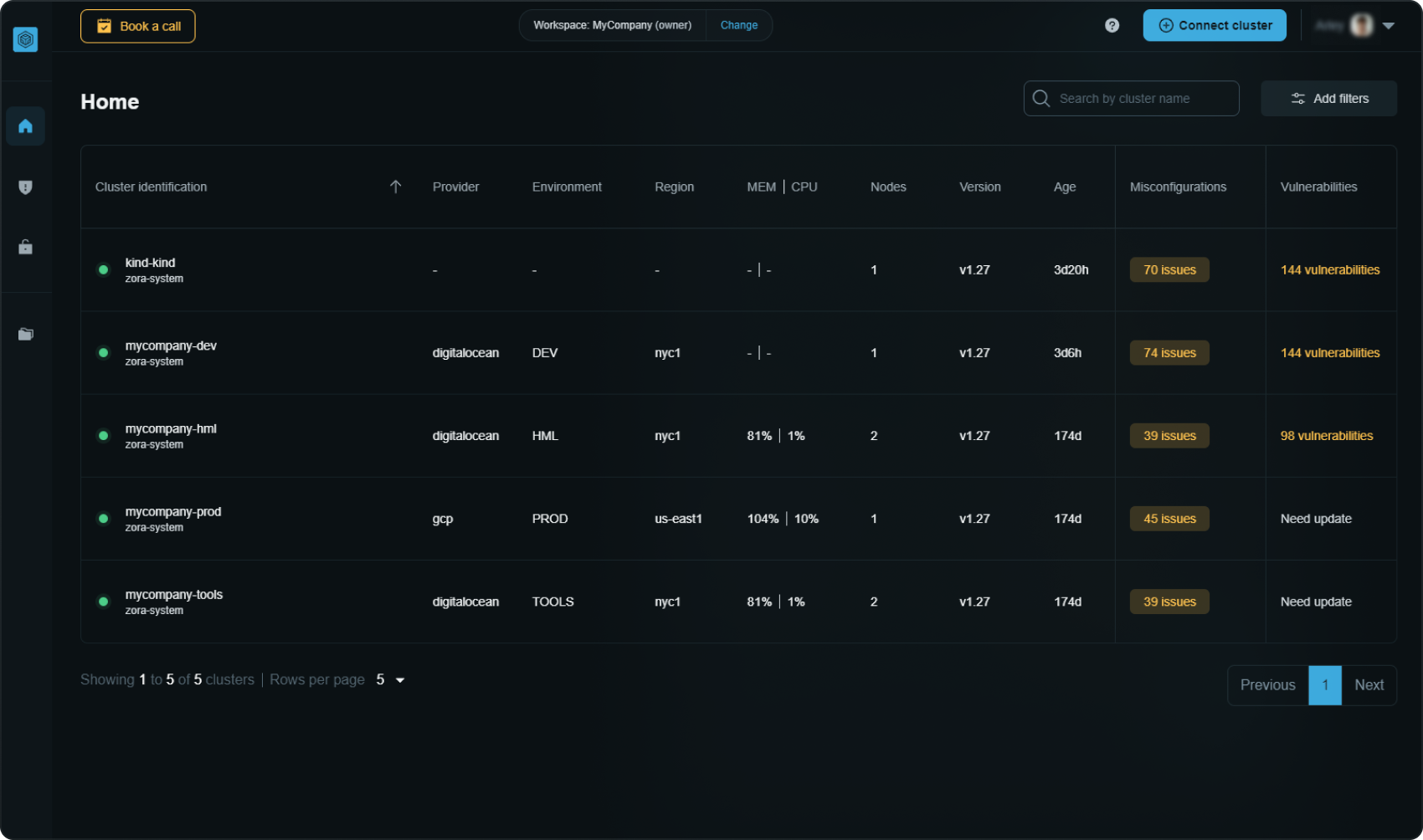The image size is (1423, 840).
Task: Click the Book a call button
Action: pos(138,26)
